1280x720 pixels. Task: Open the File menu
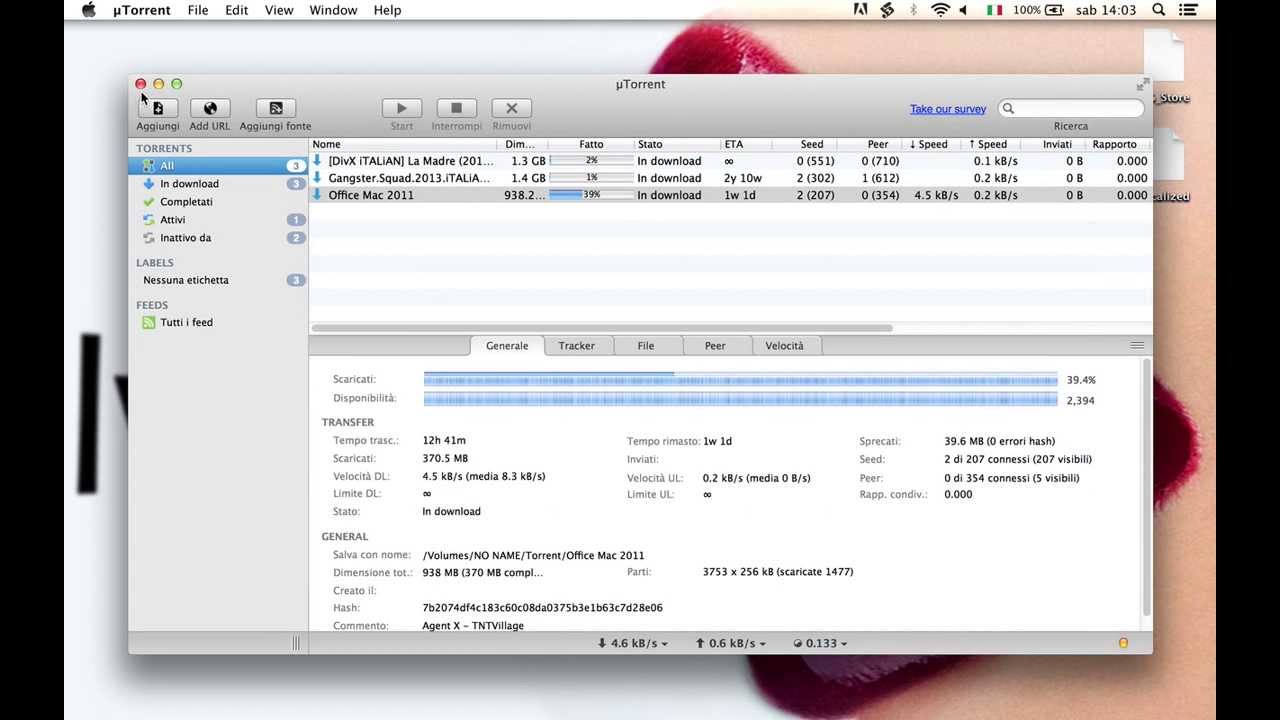(x=198, y=10)
